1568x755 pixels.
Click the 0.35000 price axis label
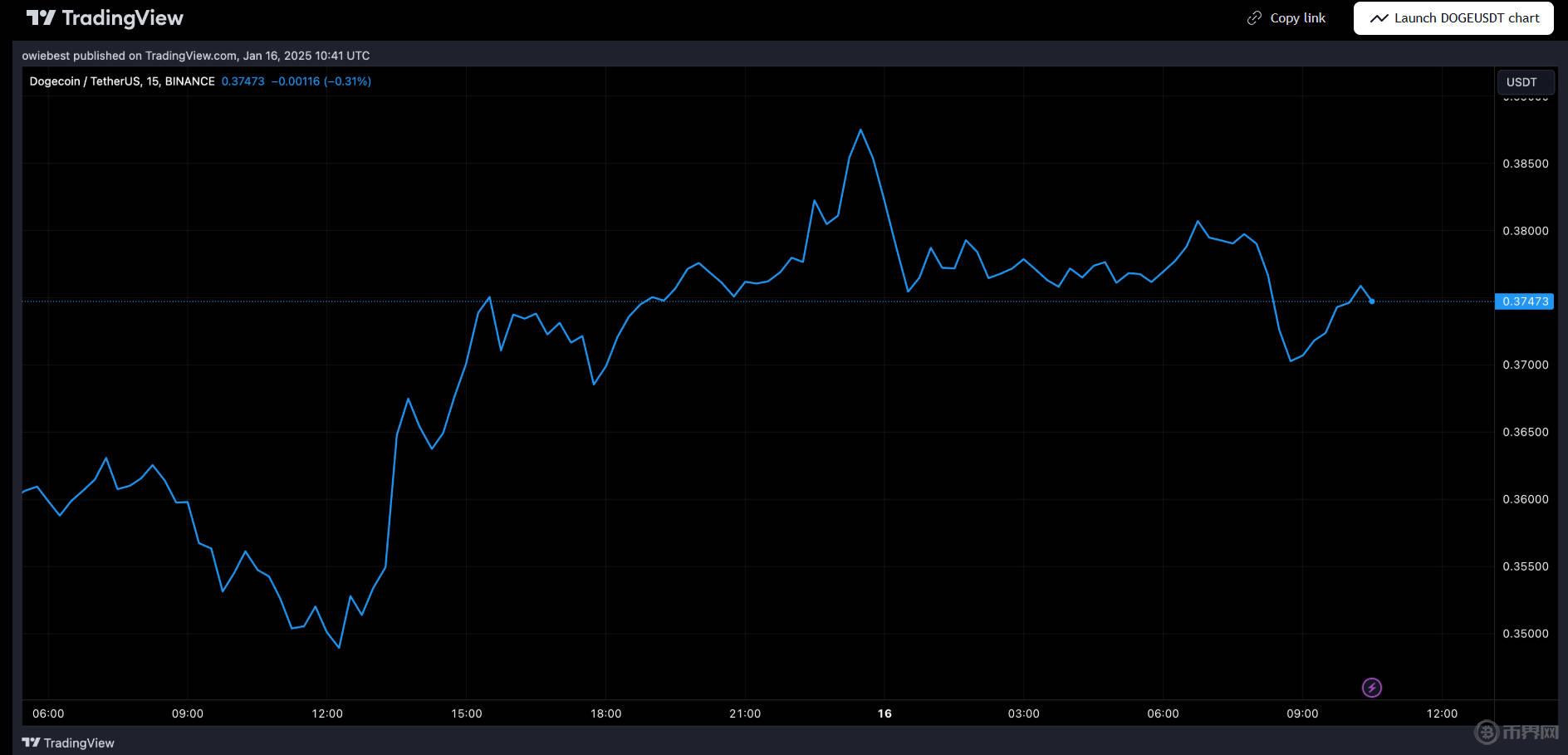tap(1525, 634)
